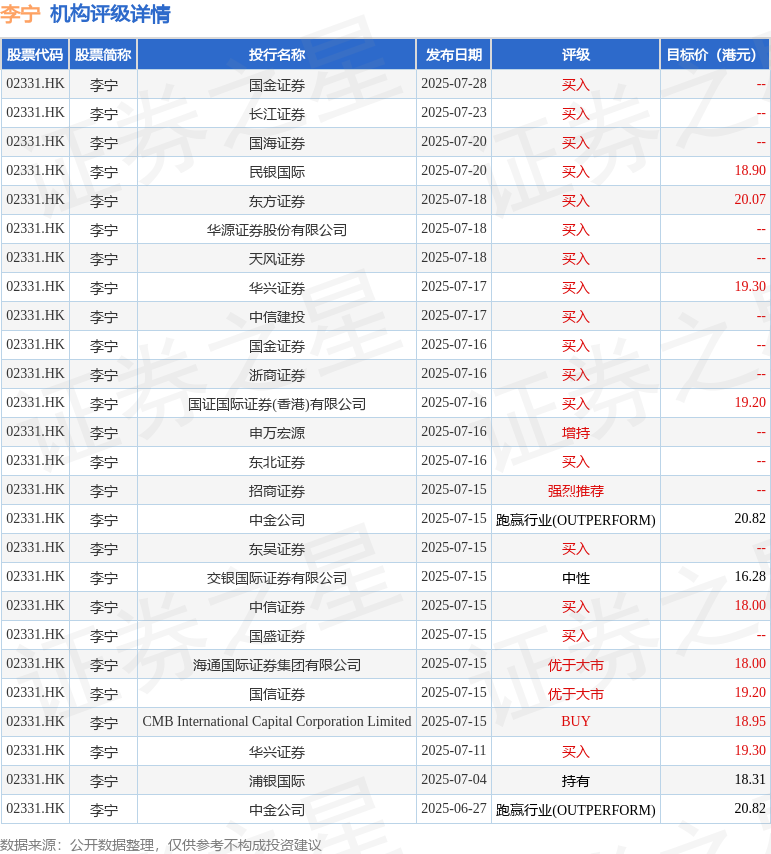Viewport: 771px width, 854px height.
Task: Click the 18.90 target price
Action: 750,170
